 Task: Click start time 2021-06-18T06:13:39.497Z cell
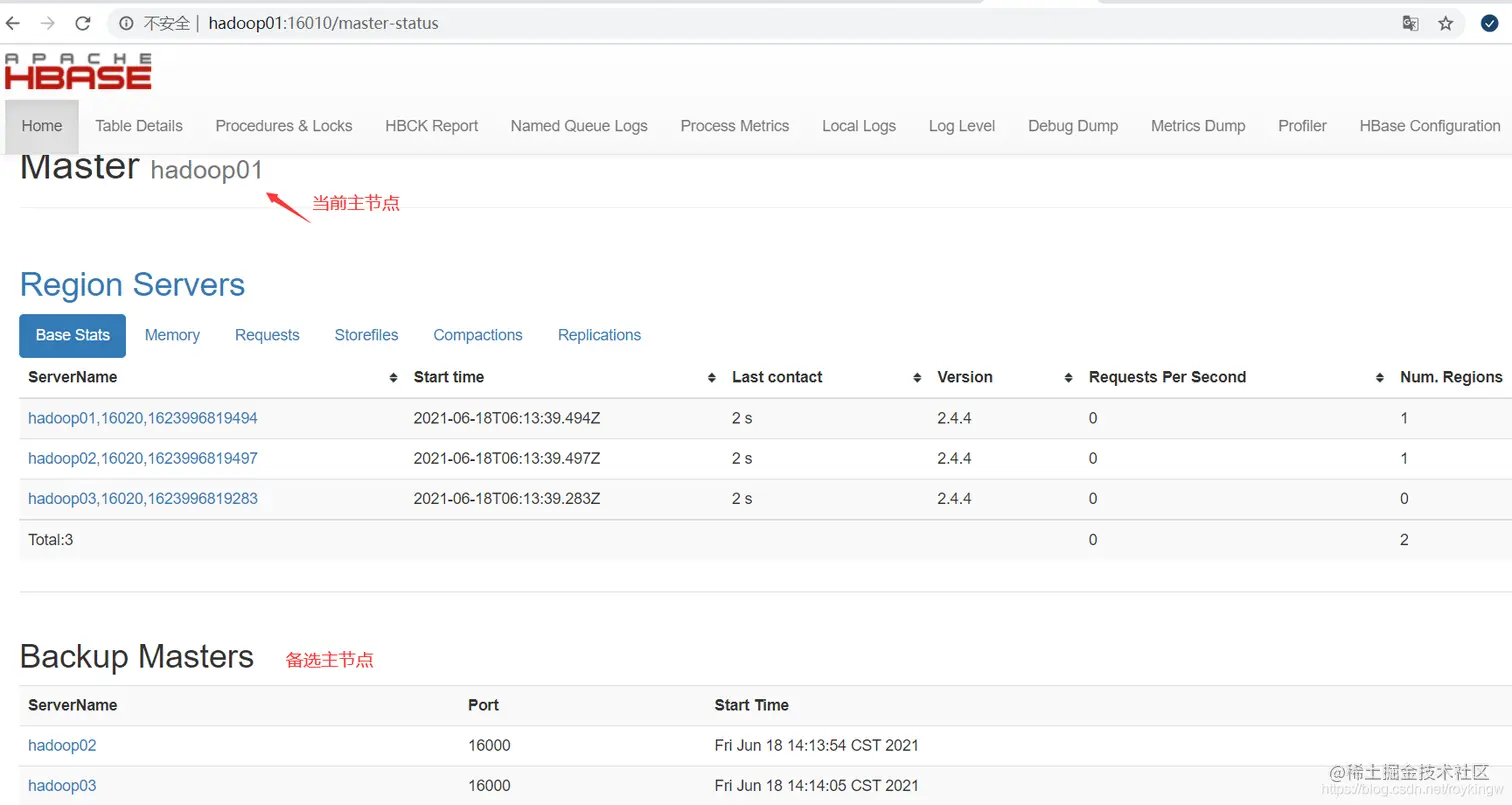(507, 458)
